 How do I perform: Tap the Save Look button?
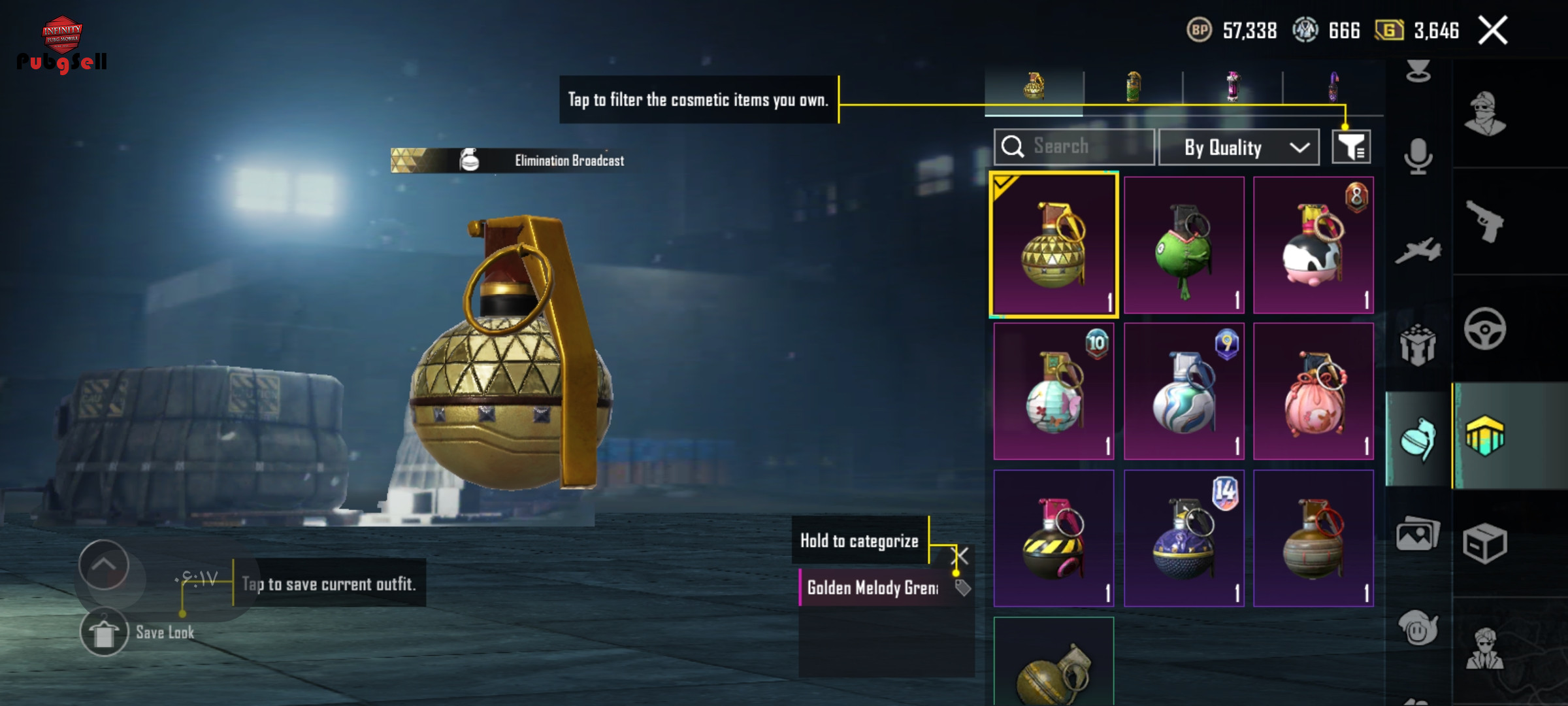[137, 631]
